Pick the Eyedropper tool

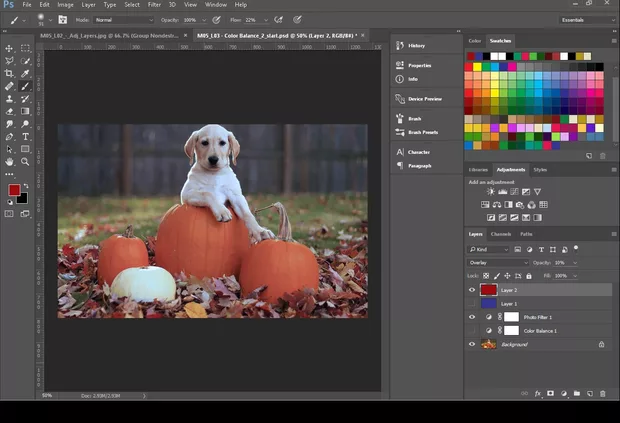click(x=25, y=73)
